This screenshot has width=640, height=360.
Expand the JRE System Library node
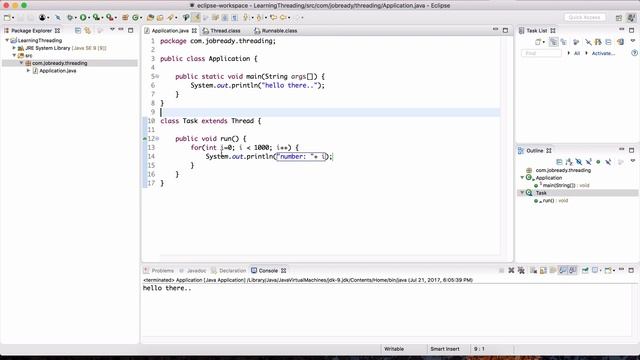14,48
